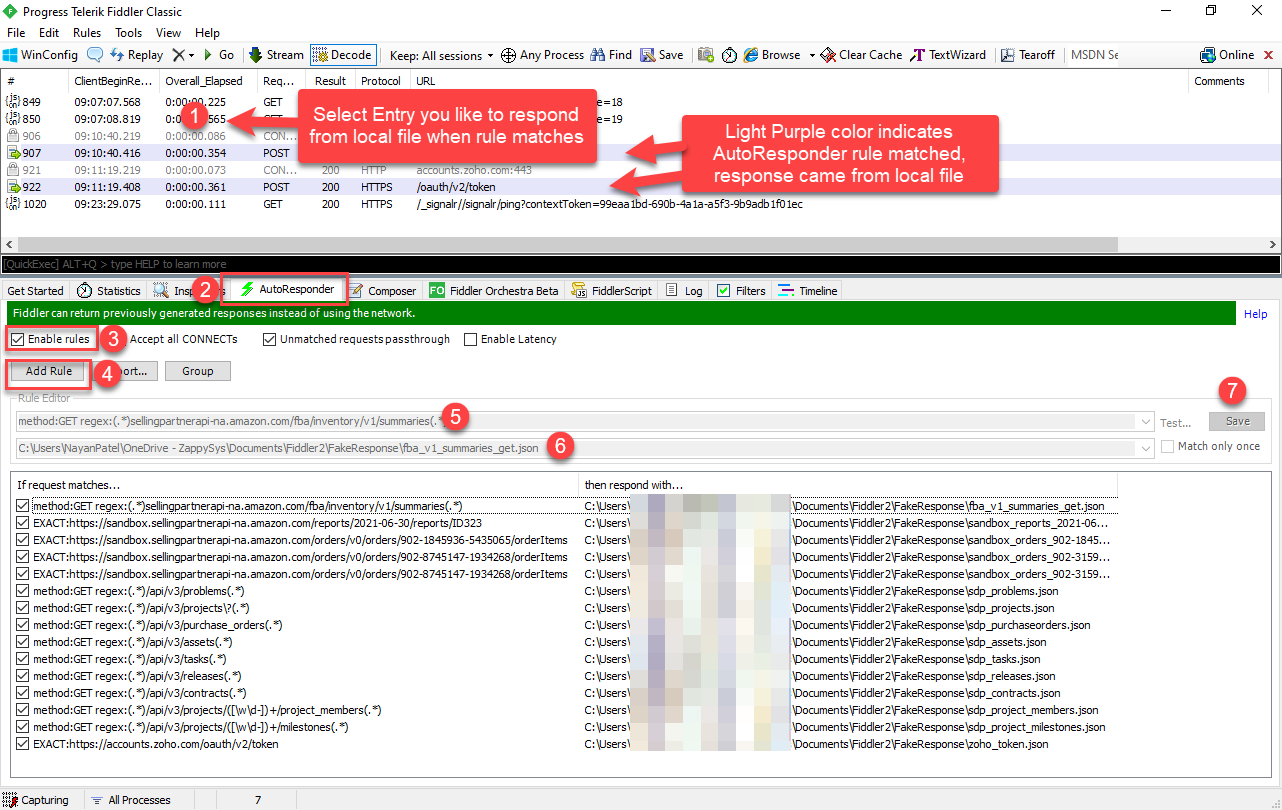Open the File menu

point(17,33)
